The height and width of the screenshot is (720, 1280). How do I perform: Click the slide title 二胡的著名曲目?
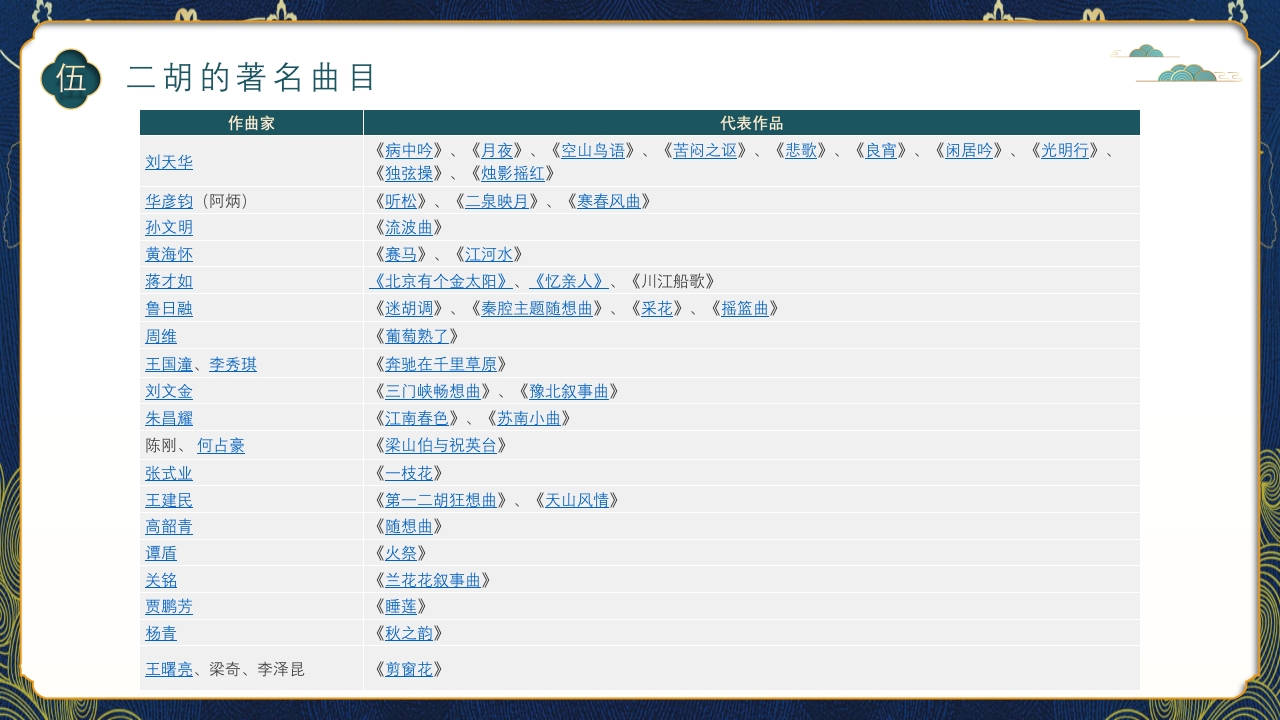click(252, 78)
